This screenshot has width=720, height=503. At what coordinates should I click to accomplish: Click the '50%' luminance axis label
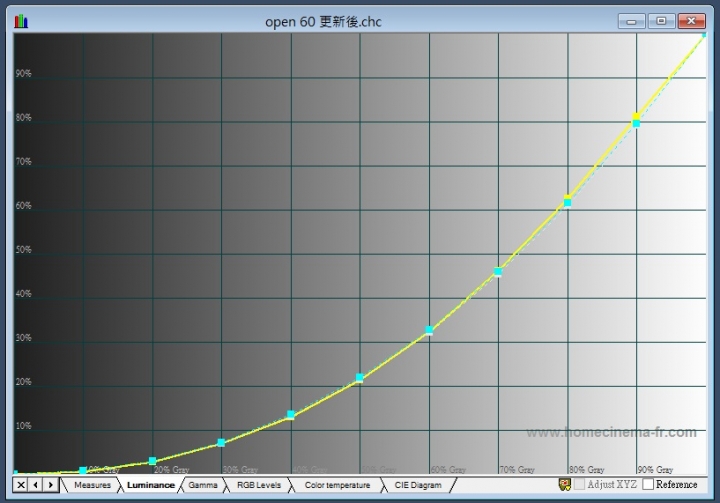(x=23, y=250)
